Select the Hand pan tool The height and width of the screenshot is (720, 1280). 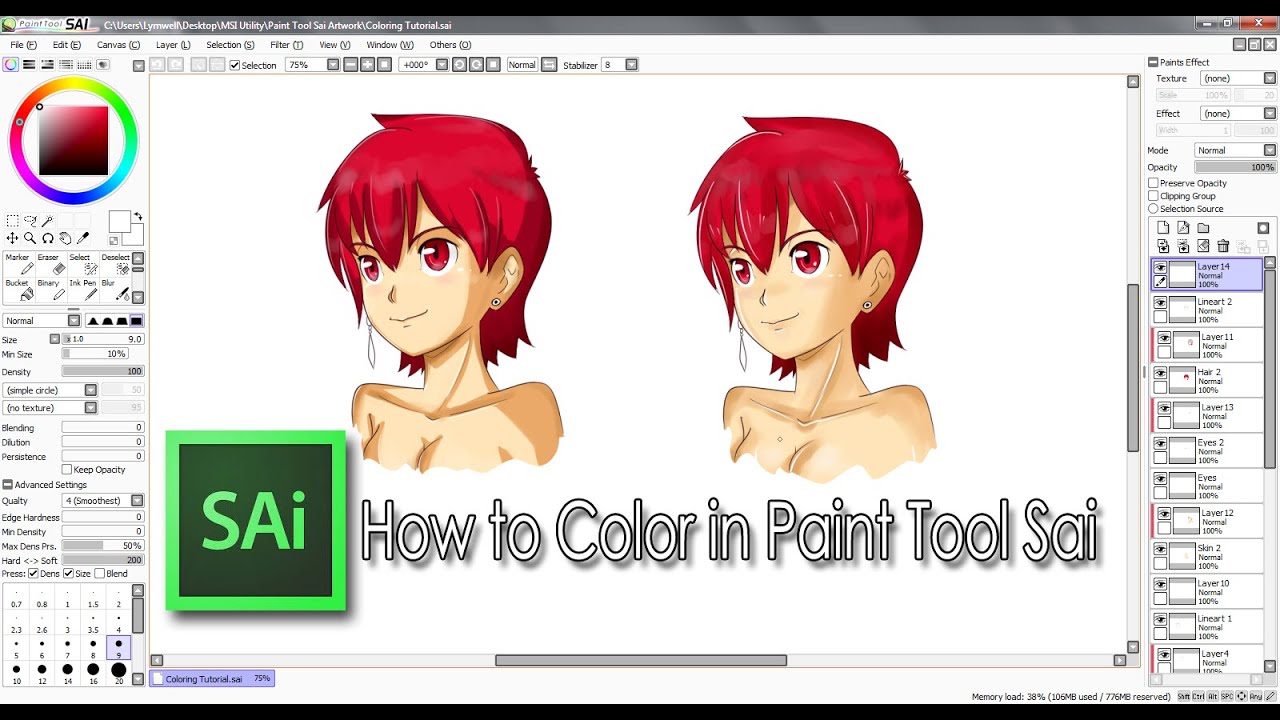pos(65,238)
